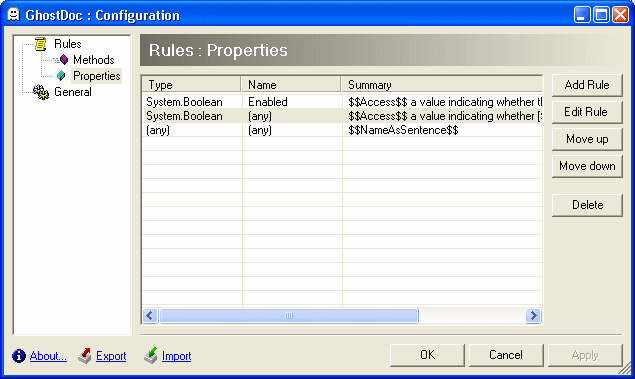The height and width of the screenshot is (379, 635).
Task: Select the Methods tree node
Action: (x=94, y=60)
